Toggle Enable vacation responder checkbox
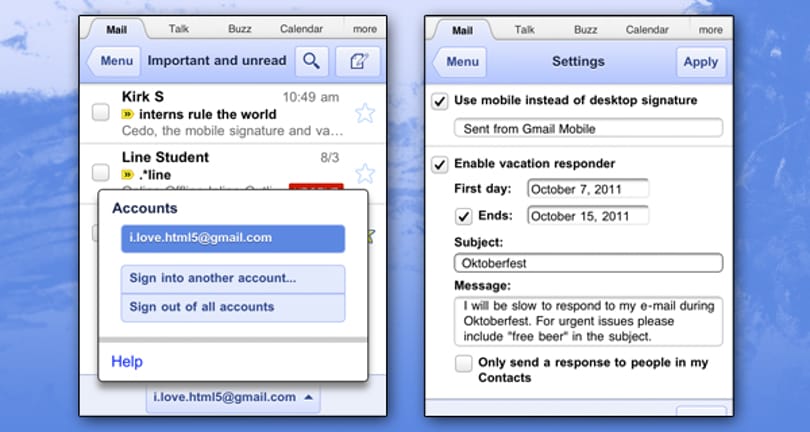The height and width of the screenshot is (432, 810). pyautogui.click(x=440, y=165)
